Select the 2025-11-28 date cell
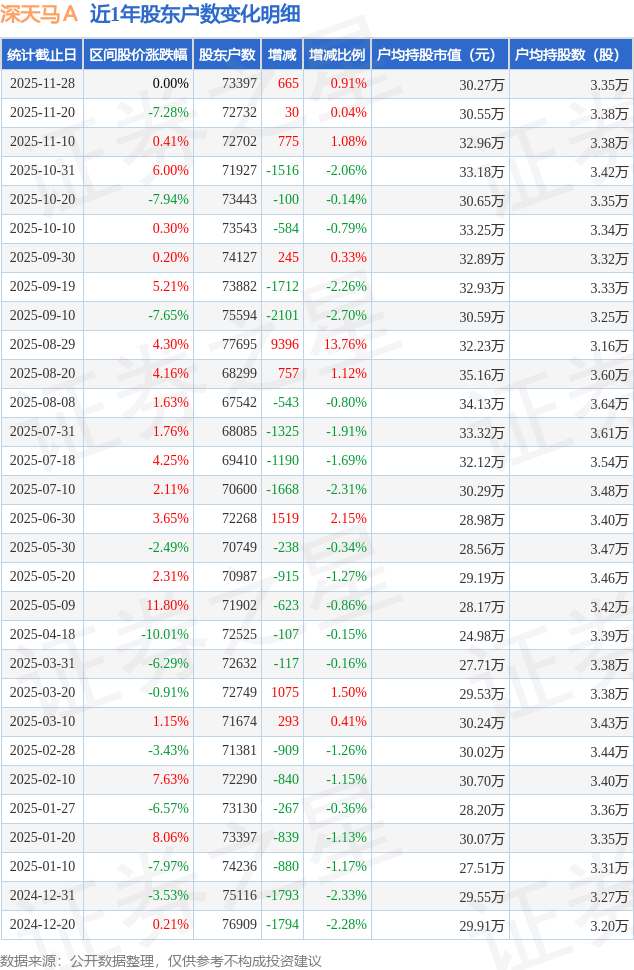 pos(42,84)
